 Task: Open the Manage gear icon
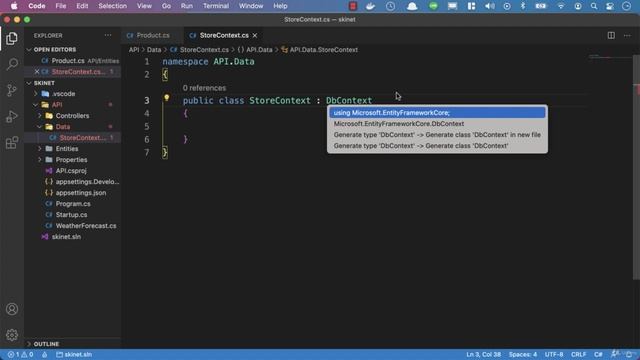[x=12, y=335]
